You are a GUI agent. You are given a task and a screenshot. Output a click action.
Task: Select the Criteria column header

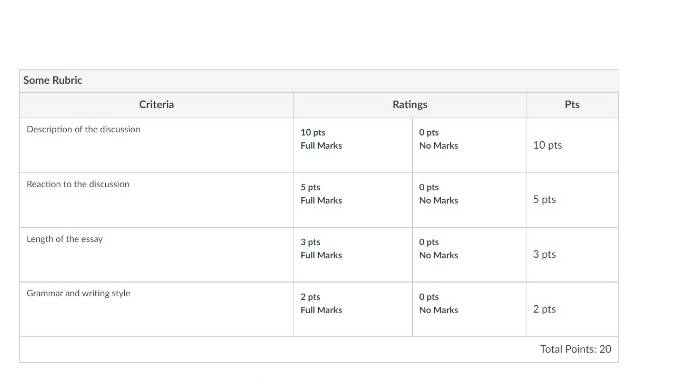pos(156,104)
